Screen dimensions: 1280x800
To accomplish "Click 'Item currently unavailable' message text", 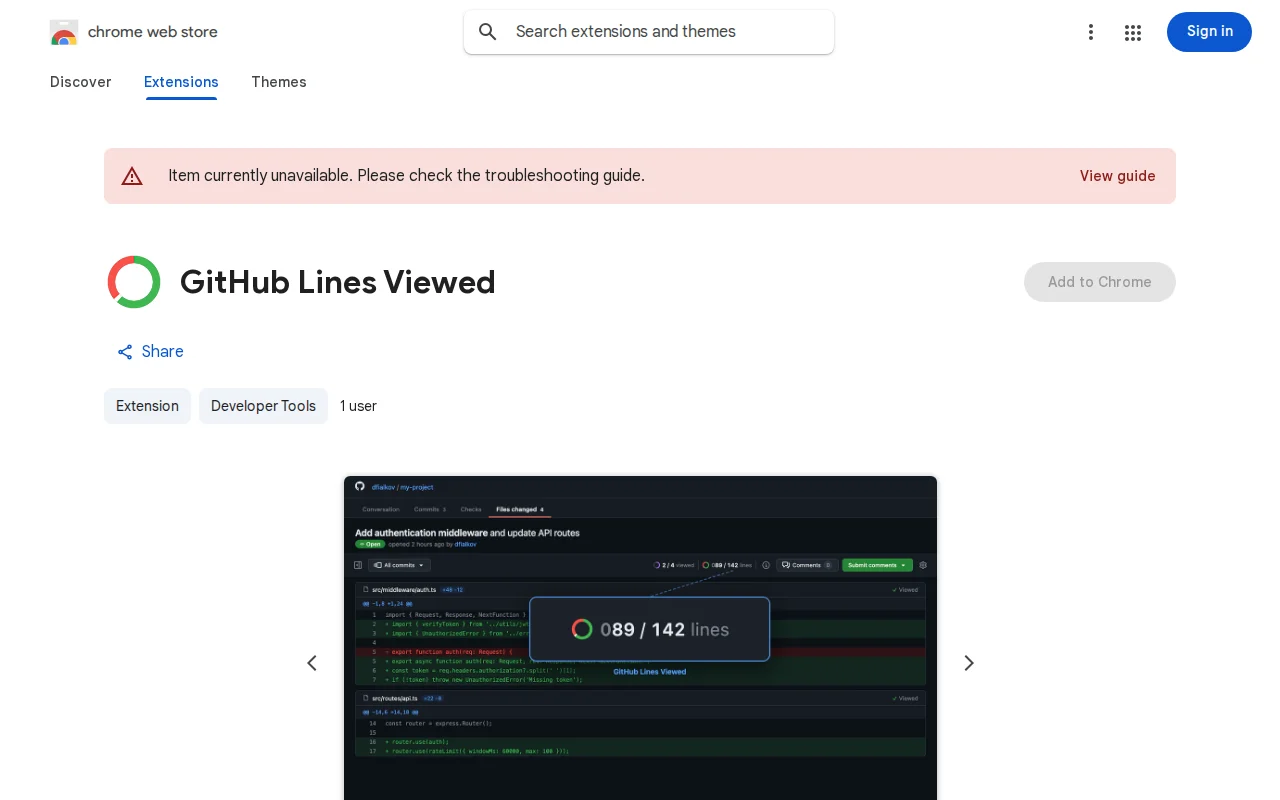I will 406,176.
